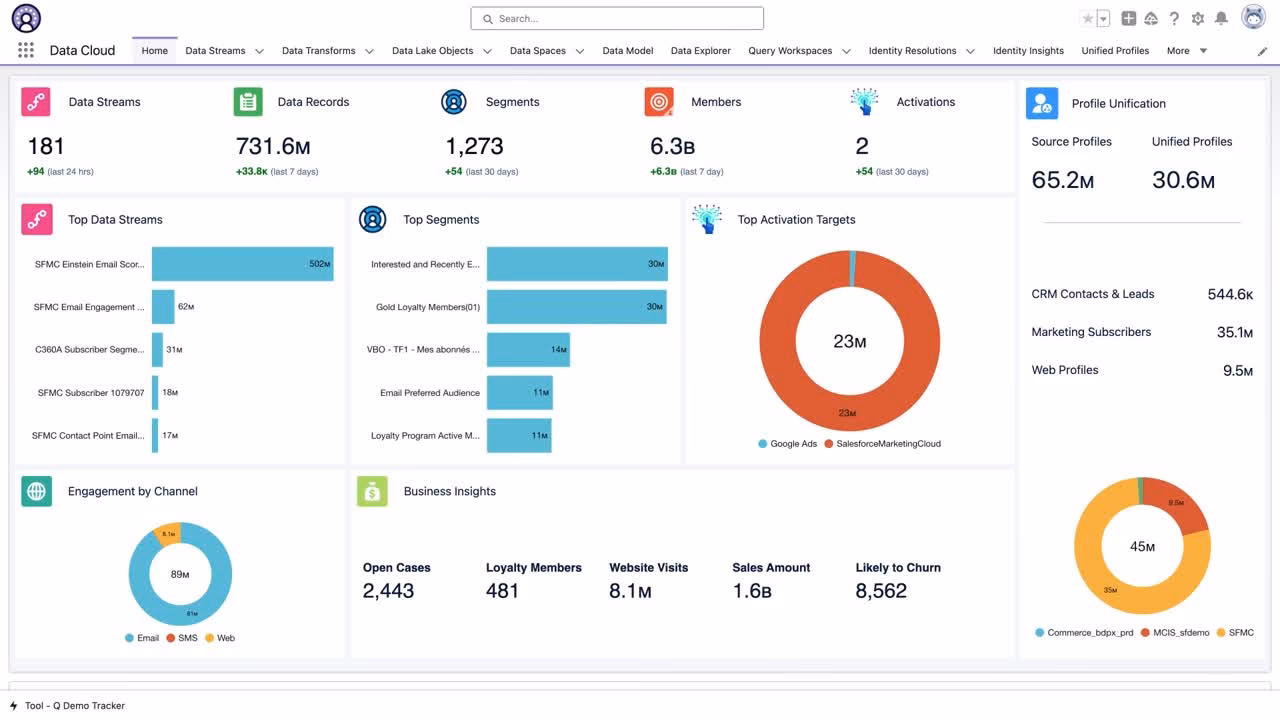Click the Segments summary icon
The height and width of the screenshot is (720, 1280).
click(454, 102)
